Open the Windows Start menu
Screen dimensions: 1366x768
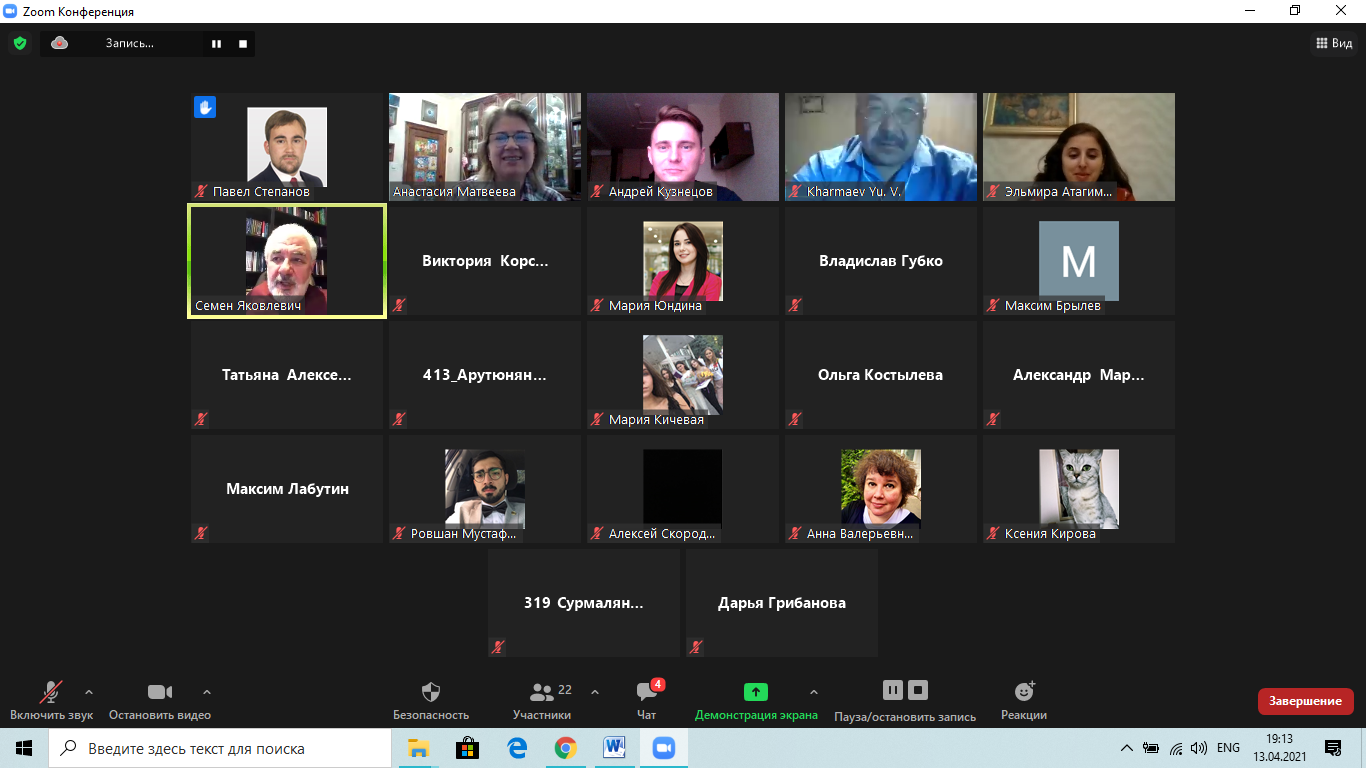click(x=24, y=748)
